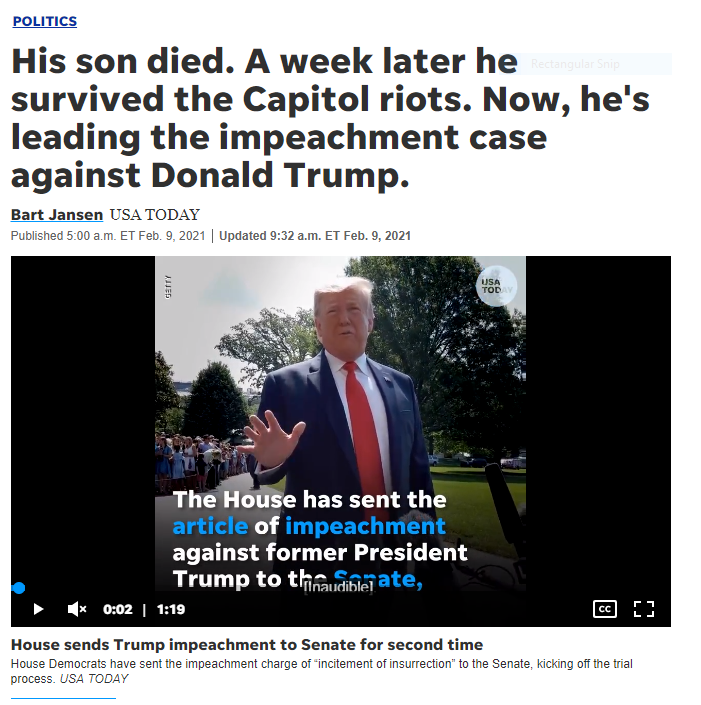Click the Updated 9:32 a.m. timestamp
The height and width of the screenshot is (705, 701).
tap(315, 236)
